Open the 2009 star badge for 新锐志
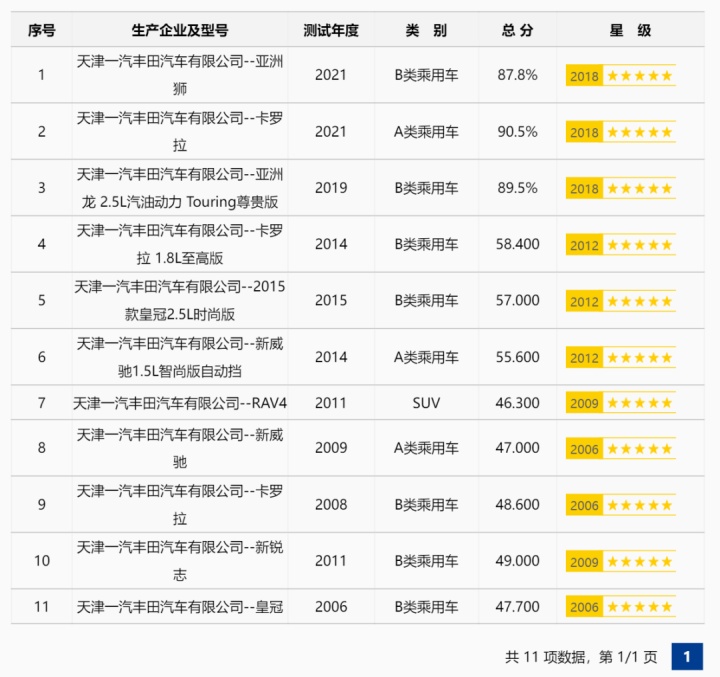The height and width of the screenshot is (677, 720). coord(620,561)
